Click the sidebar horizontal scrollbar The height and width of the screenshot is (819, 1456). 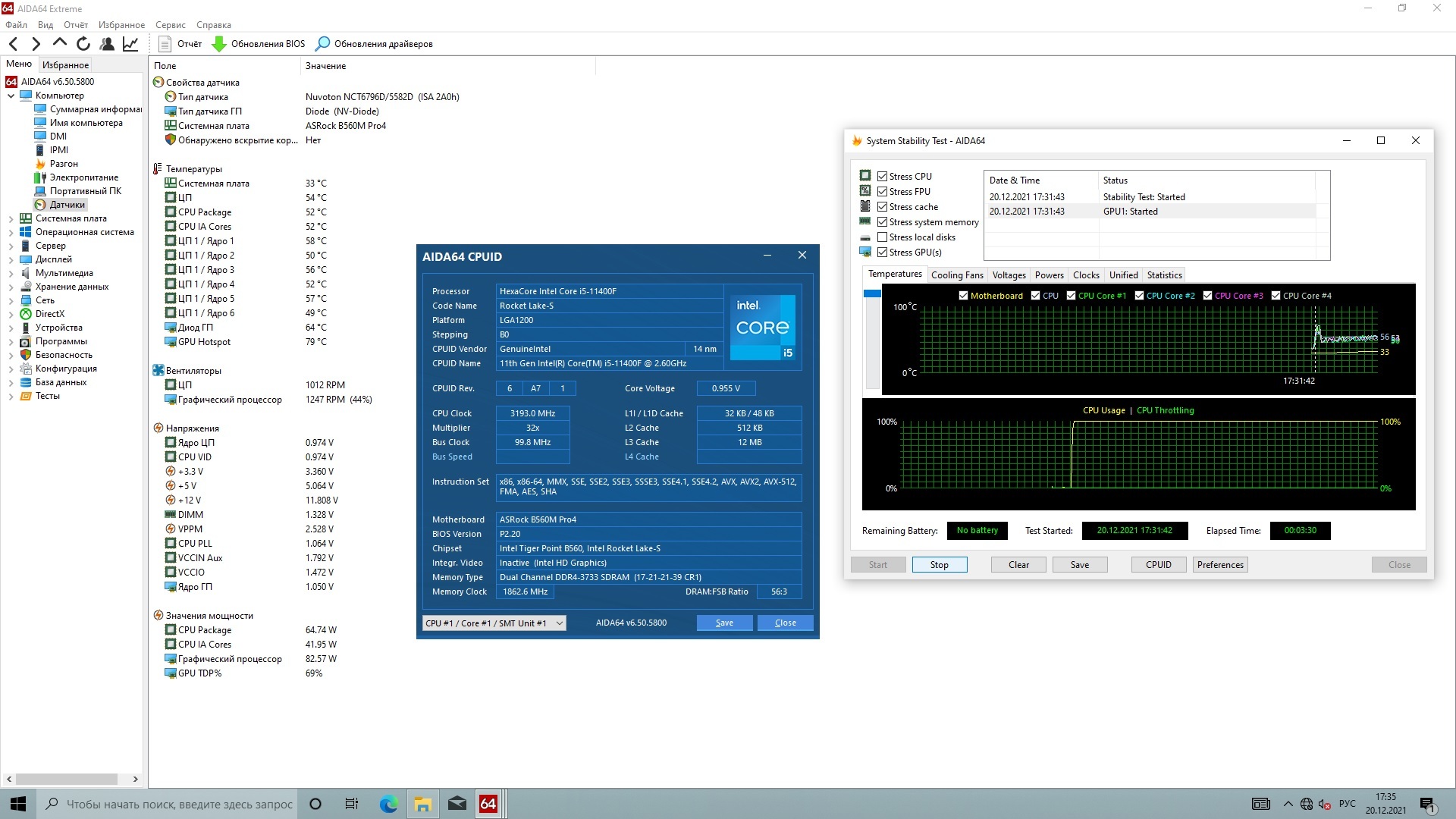click(x=67, y=780)
